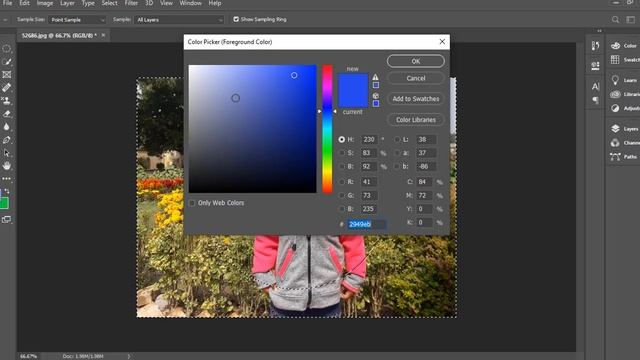Image resolution: width=640 pixels, height=360 pixels.
Task: Select the Blur droplet tool
Action: pyautogui.click(x=7, y=127)
